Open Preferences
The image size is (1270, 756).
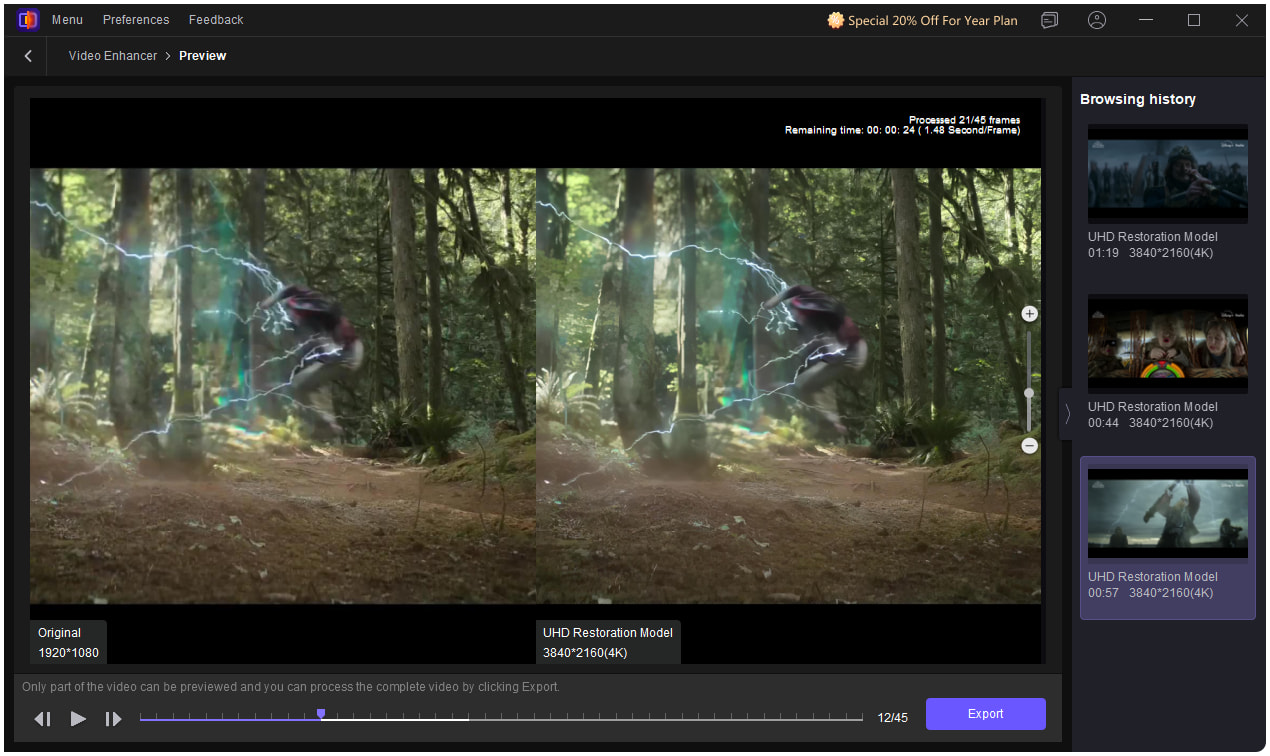[136, 20]
